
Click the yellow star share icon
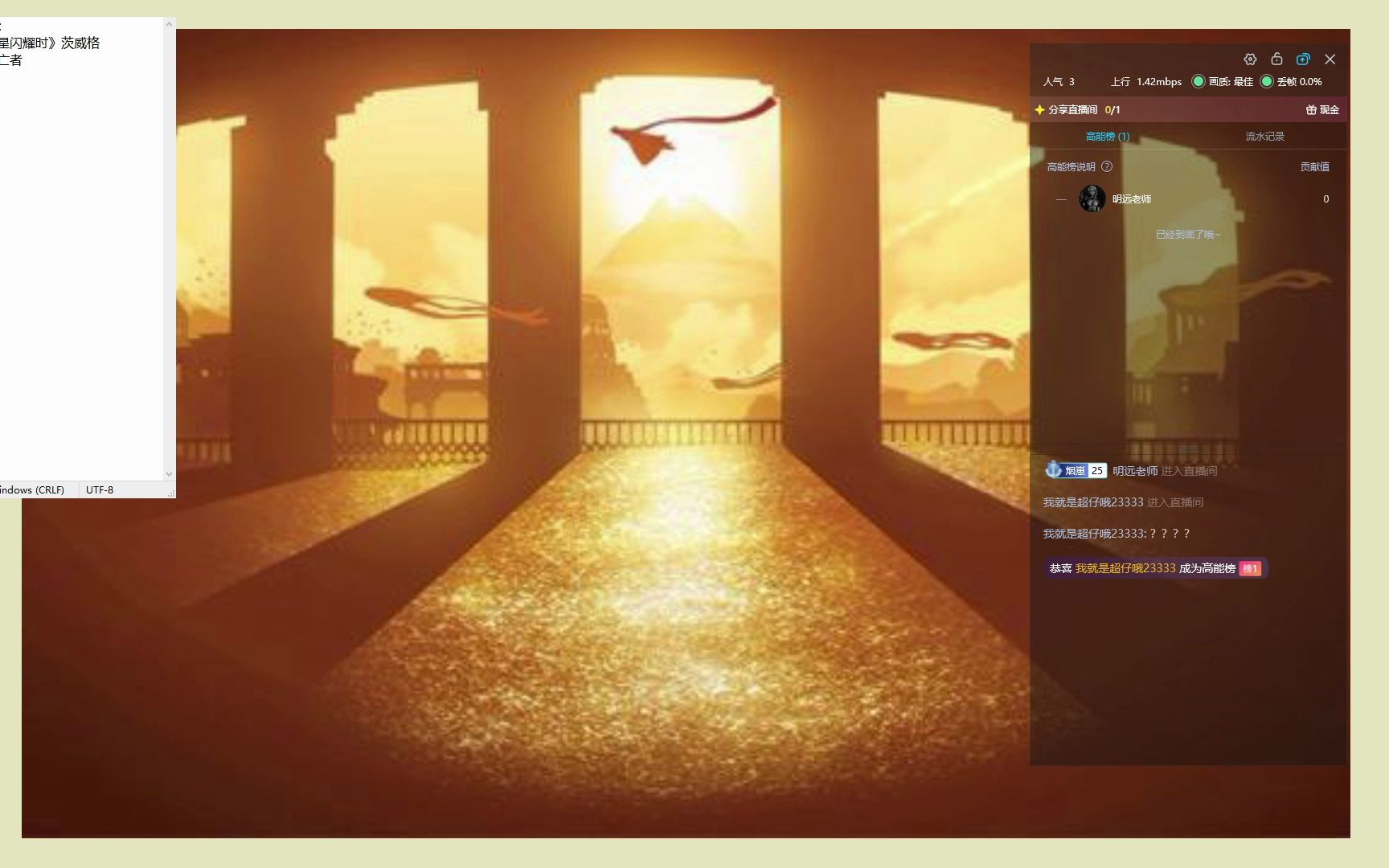point(1039,110)
